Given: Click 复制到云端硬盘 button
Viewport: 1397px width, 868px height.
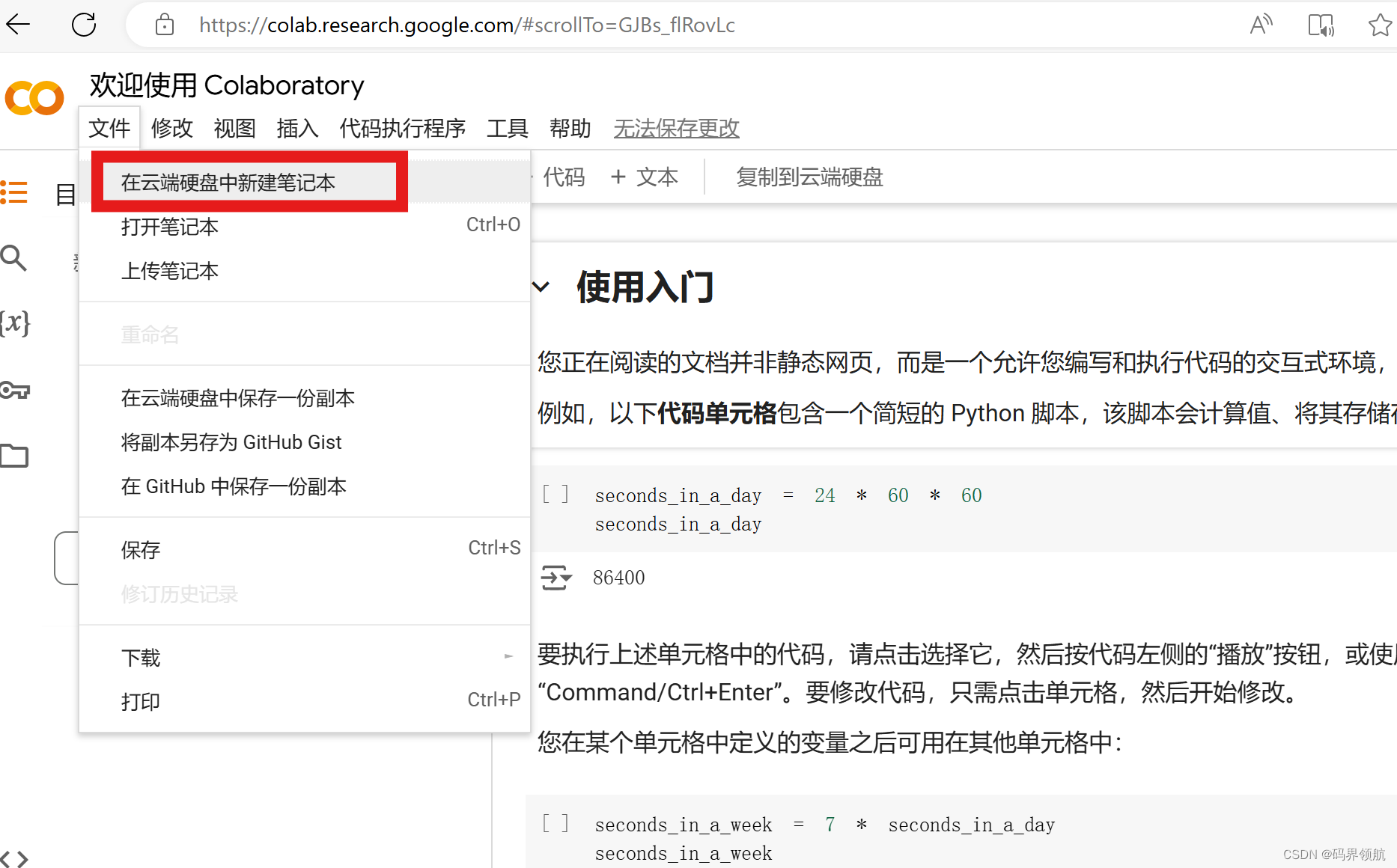Looking at the screenshot, I should coord(809,177).
